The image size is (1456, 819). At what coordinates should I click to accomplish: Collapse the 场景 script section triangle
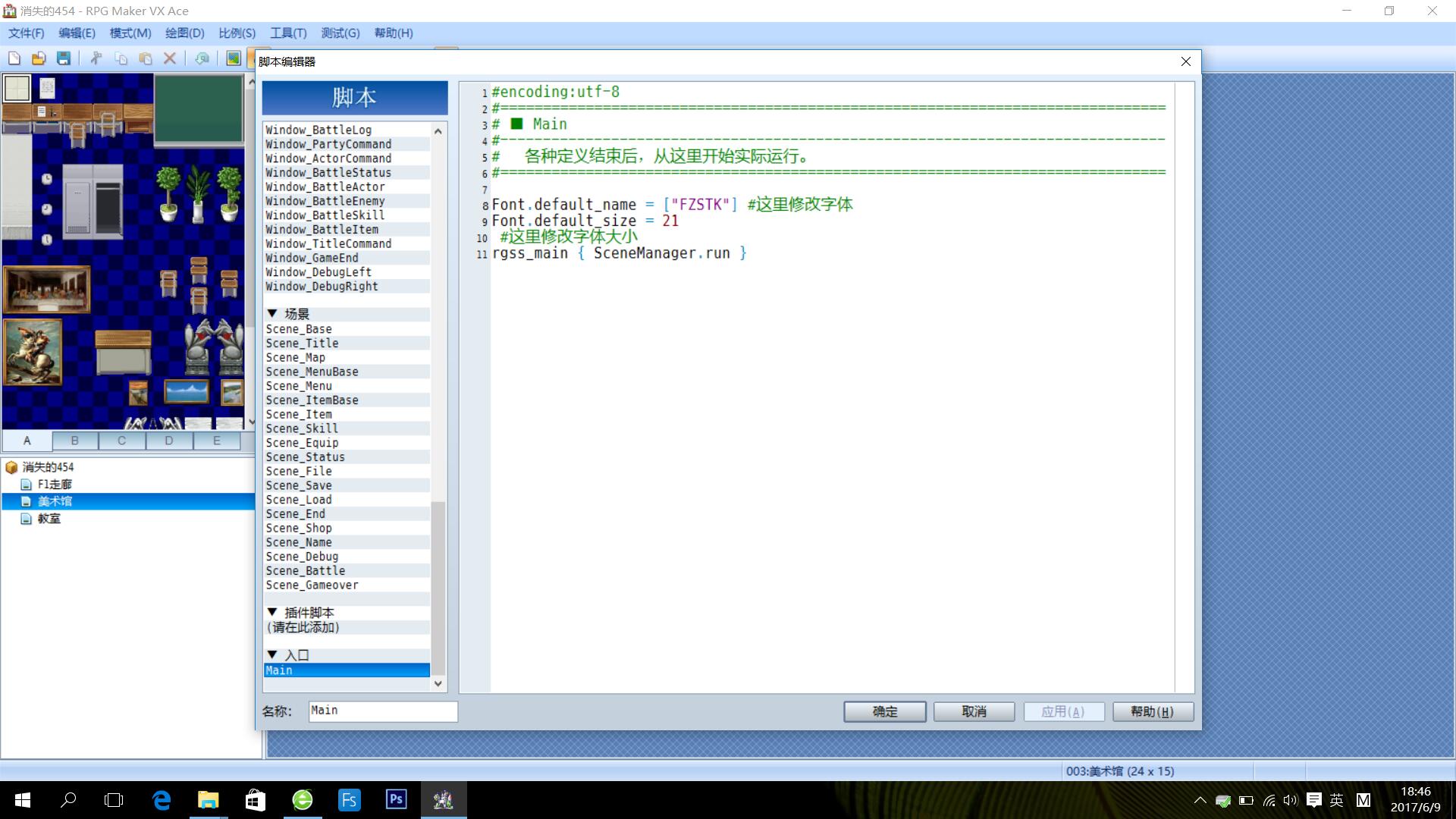tap(272, 313)
